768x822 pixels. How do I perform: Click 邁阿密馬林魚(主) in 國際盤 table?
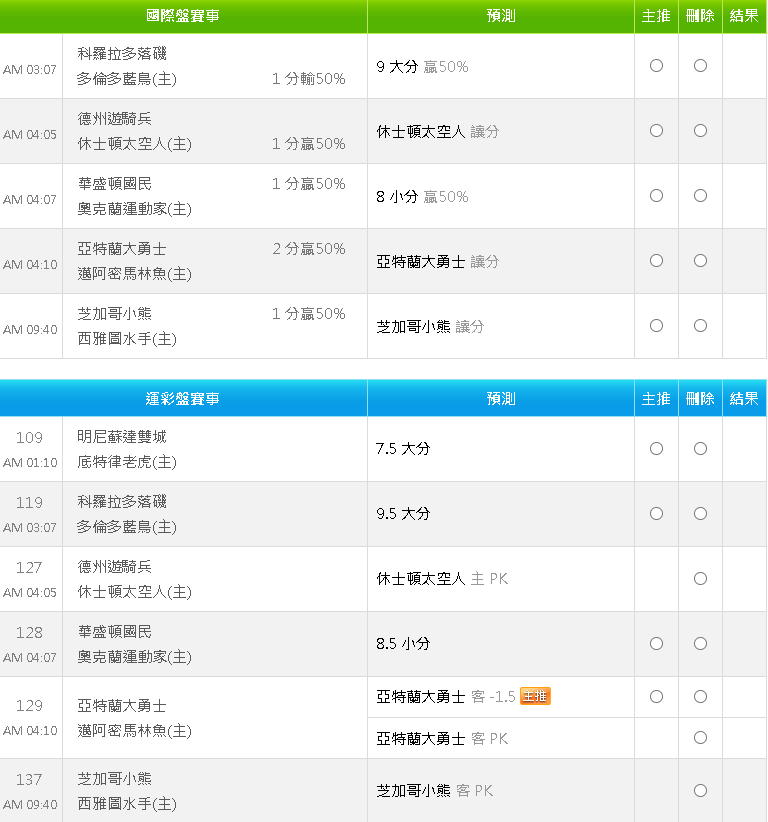(134, 274)
